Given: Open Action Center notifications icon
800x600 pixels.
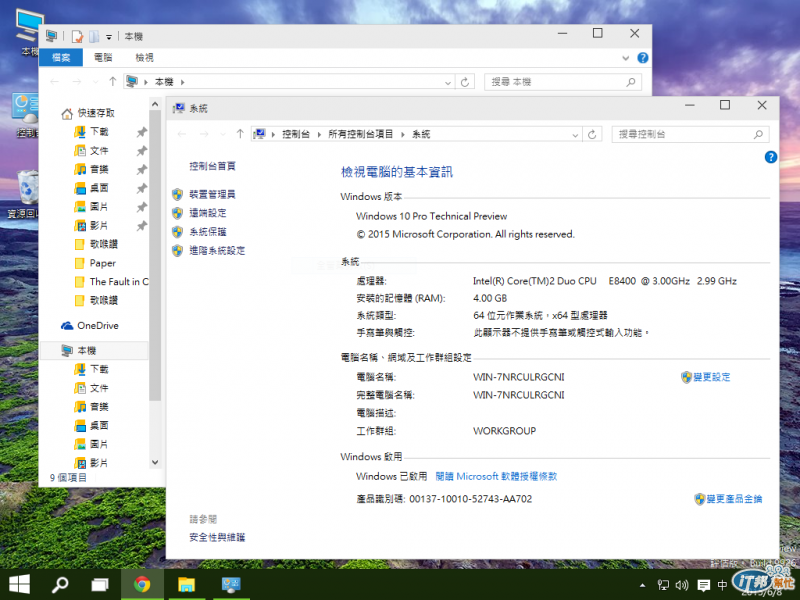Looking at the screenshot, I should pos(704,585).
